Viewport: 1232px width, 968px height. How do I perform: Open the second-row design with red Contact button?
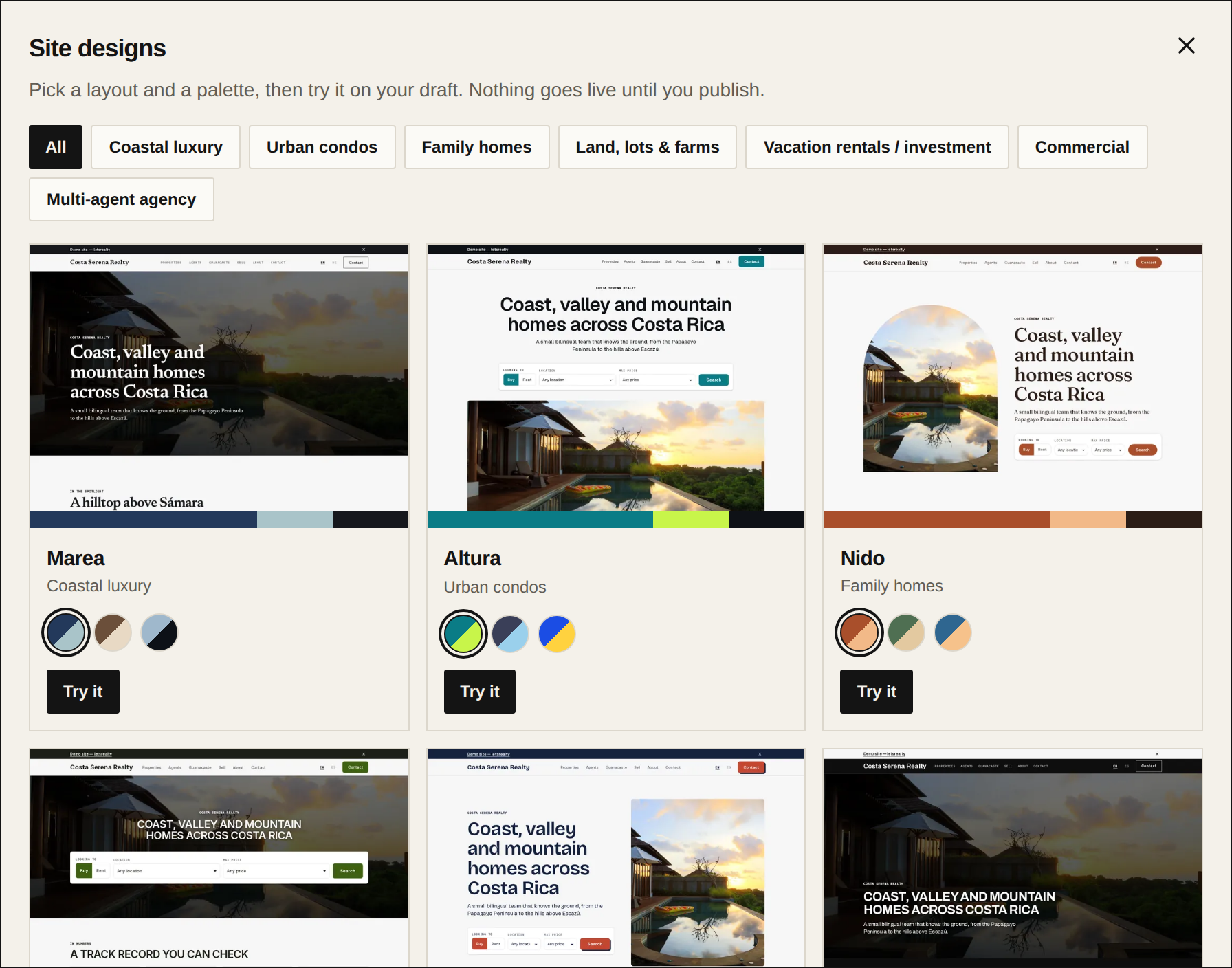click(616, 858)
